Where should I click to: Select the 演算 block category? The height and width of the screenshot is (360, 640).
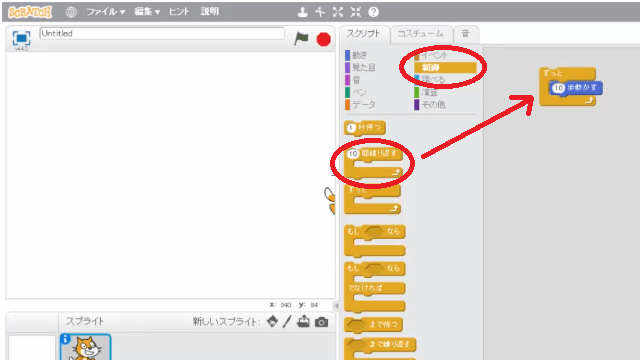(x=426, y=92)
